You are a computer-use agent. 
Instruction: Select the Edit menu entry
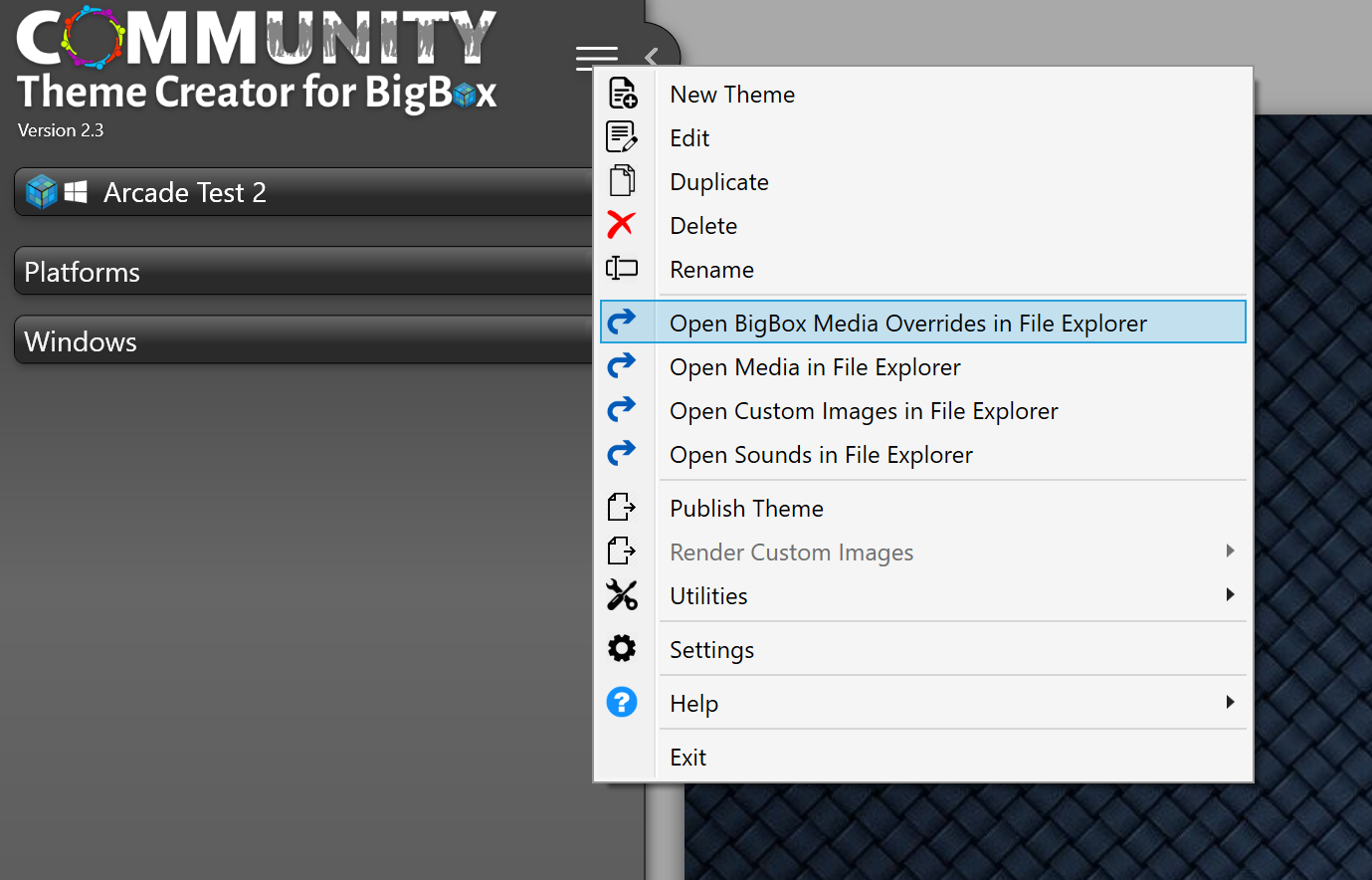(x=923, y=137)
